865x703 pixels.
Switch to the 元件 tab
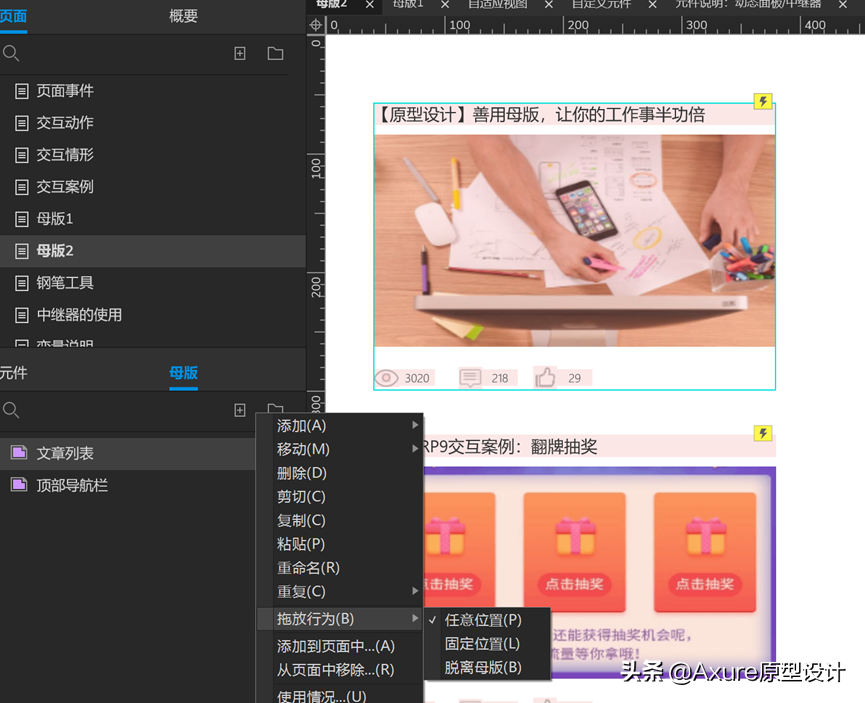tap(13, 372)
